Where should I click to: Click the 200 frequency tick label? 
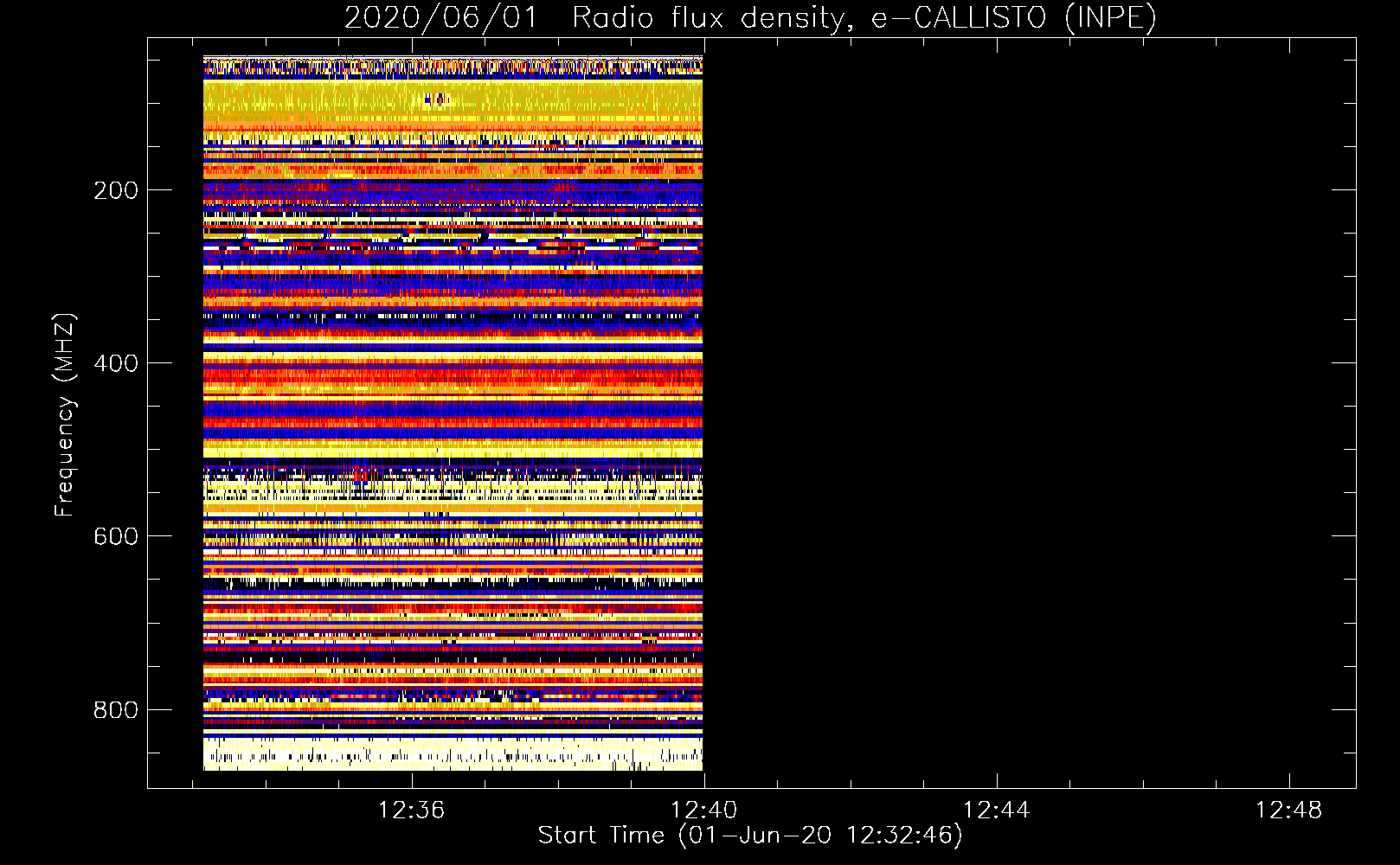[116, 190]
